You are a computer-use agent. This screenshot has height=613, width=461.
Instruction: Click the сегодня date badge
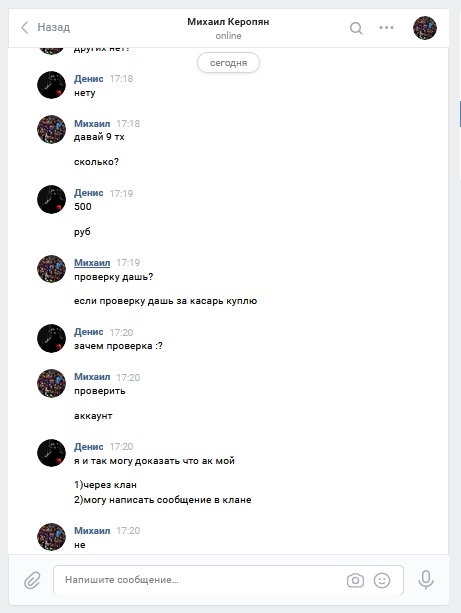click(228, 63)
